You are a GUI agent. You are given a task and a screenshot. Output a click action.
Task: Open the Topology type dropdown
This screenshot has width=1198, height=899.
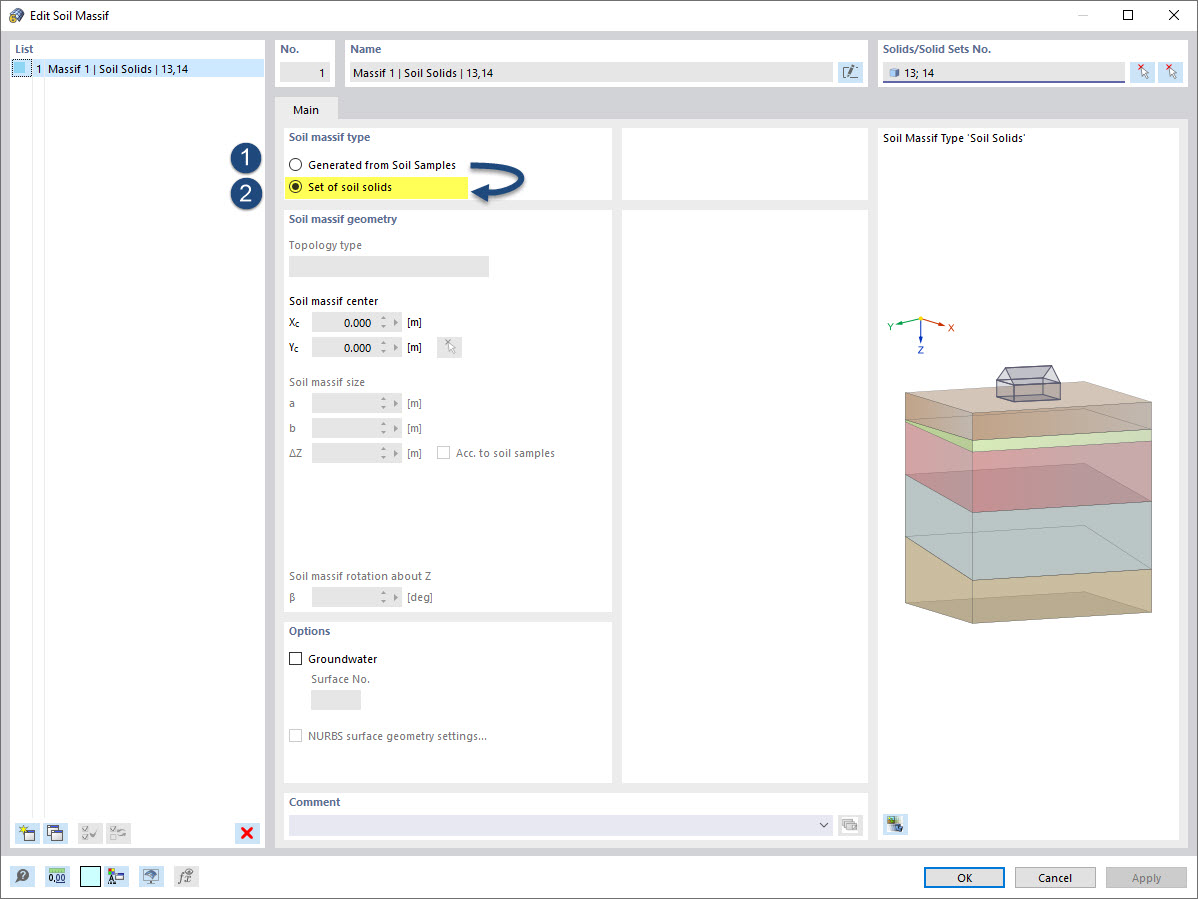[389, 267]
